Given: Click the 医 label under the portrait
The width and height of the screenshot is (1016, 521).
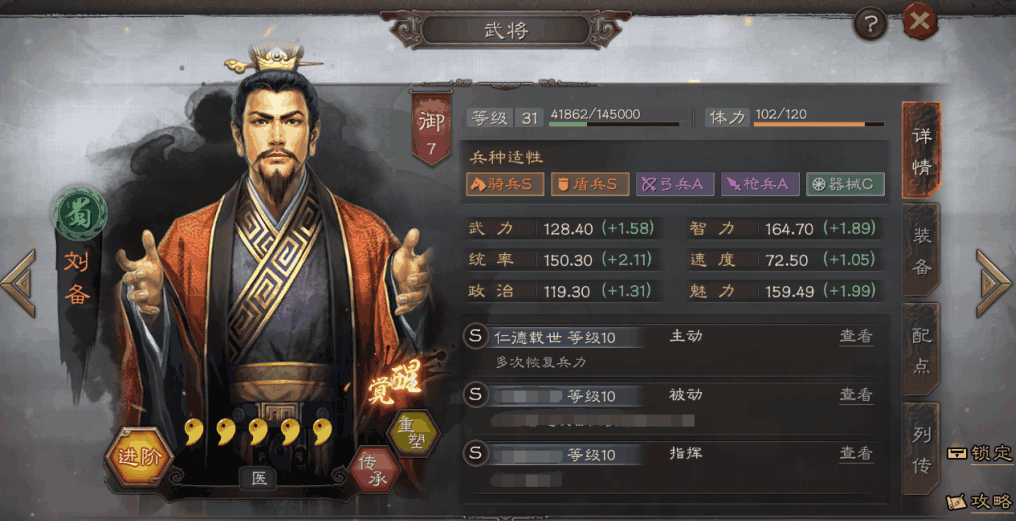Looking at the screenshot, I should coord(259,479).
